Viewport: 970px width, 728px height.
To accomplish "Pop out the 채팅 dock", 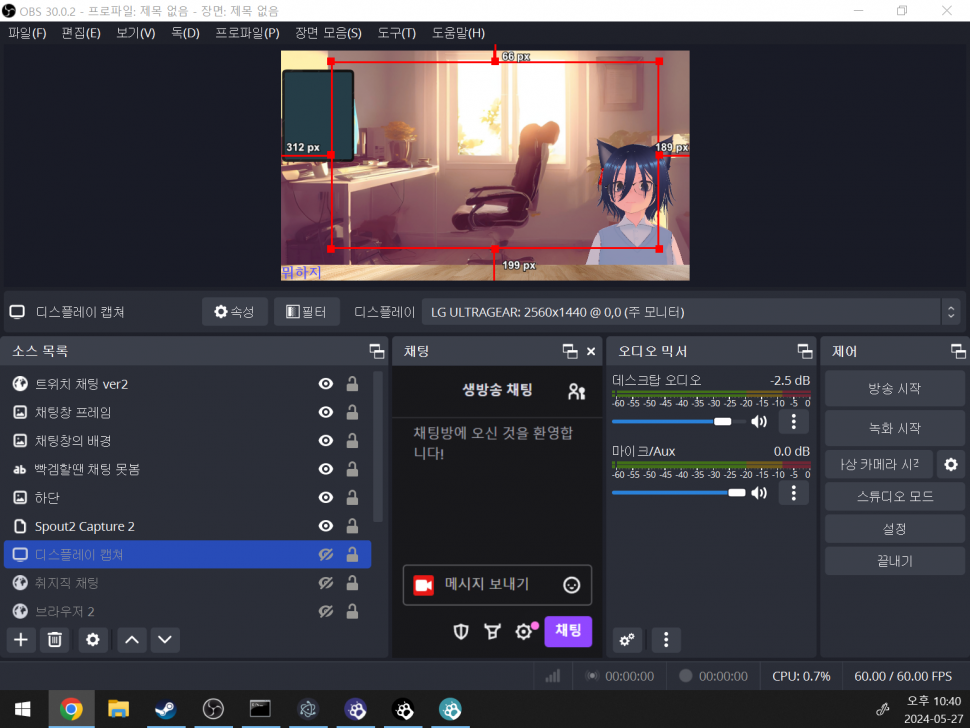I will click(570, 351).
